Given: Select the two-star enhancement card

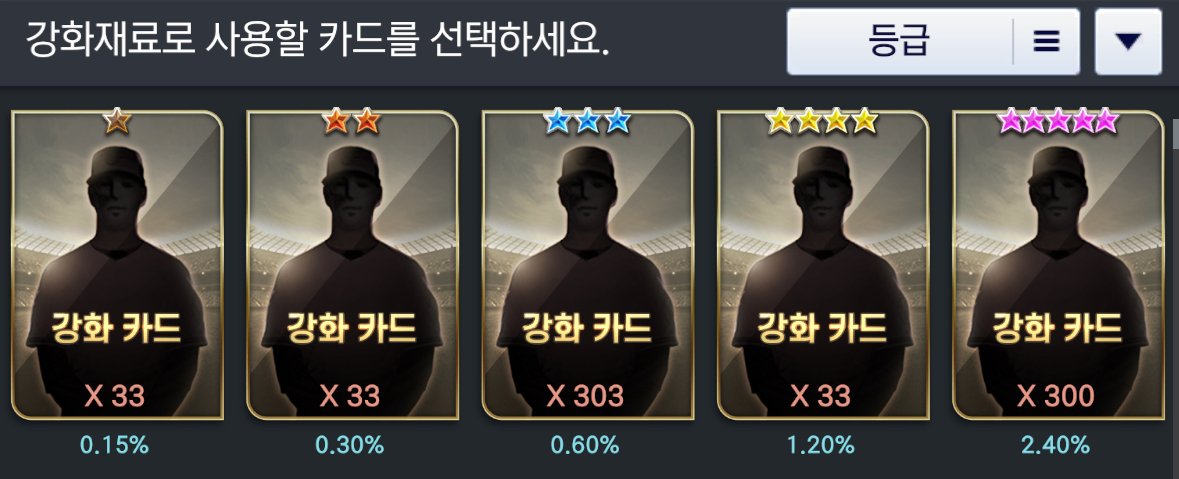Looking at the screenshot, I should (x=352, y=265).
